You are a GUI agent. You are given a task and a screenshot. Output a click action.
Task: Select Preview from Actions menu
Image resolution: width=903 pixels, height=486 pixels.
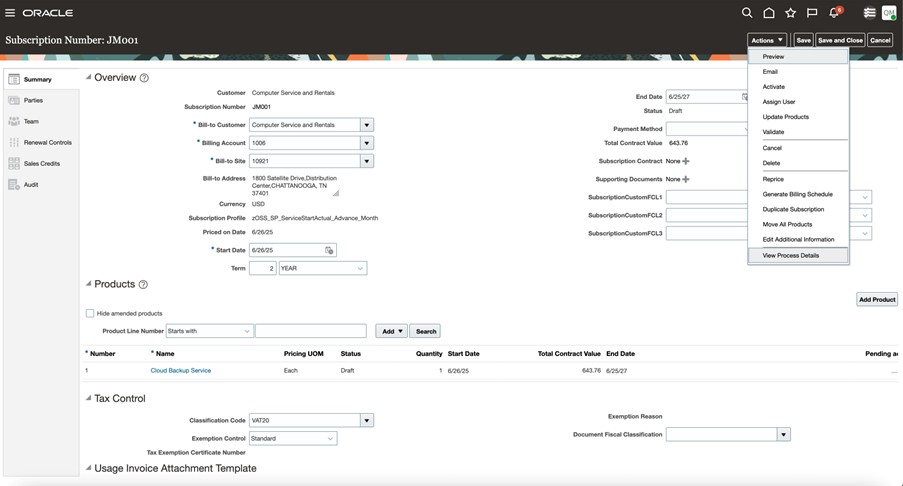point(798,56)
